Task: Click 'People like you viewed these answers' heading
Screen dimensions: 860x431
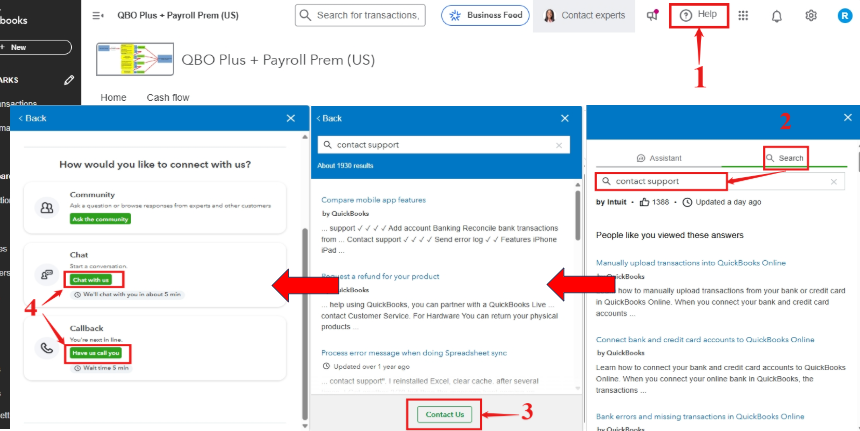Action: coord(670,235)
